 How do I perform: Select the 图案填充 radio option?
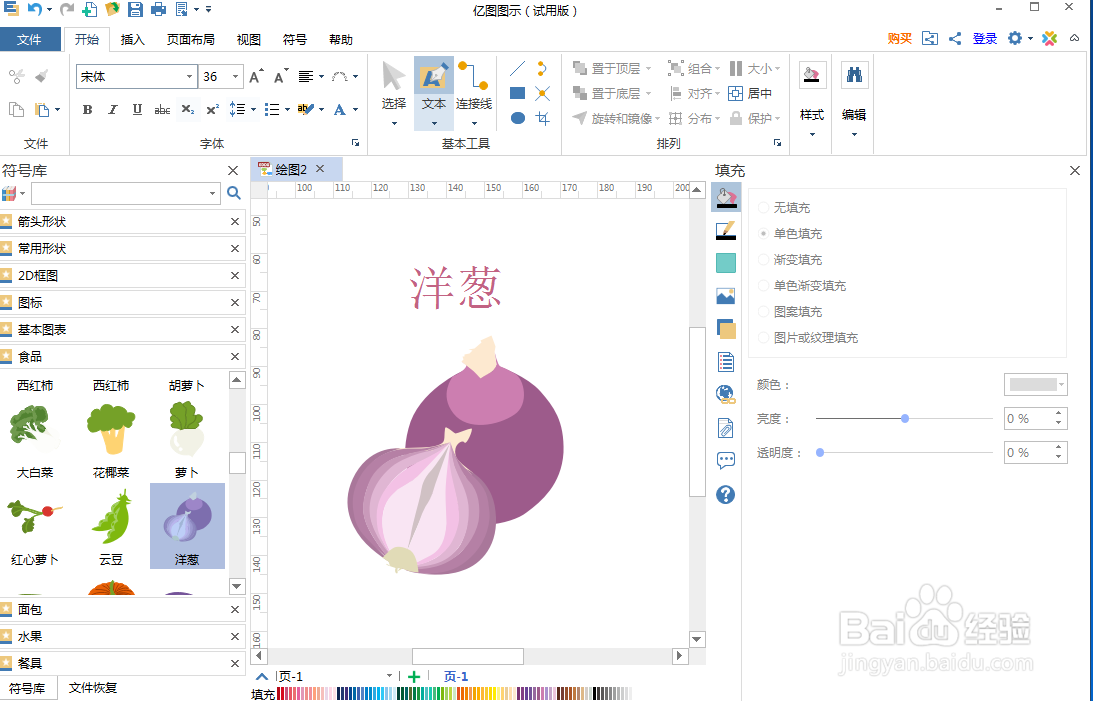click(764, 311)
